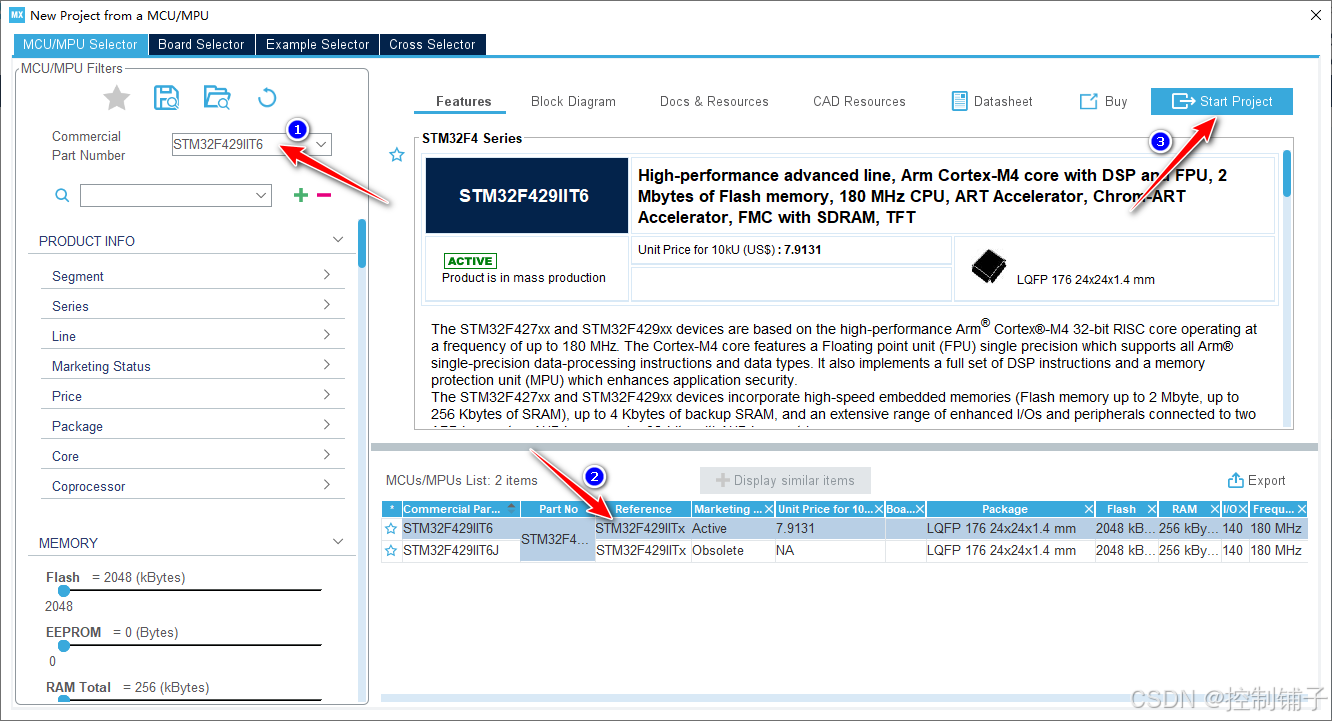Viewport: 1332px width, 721px height.
Task: Remove the Board column with its X
Action: click(919, 509)
